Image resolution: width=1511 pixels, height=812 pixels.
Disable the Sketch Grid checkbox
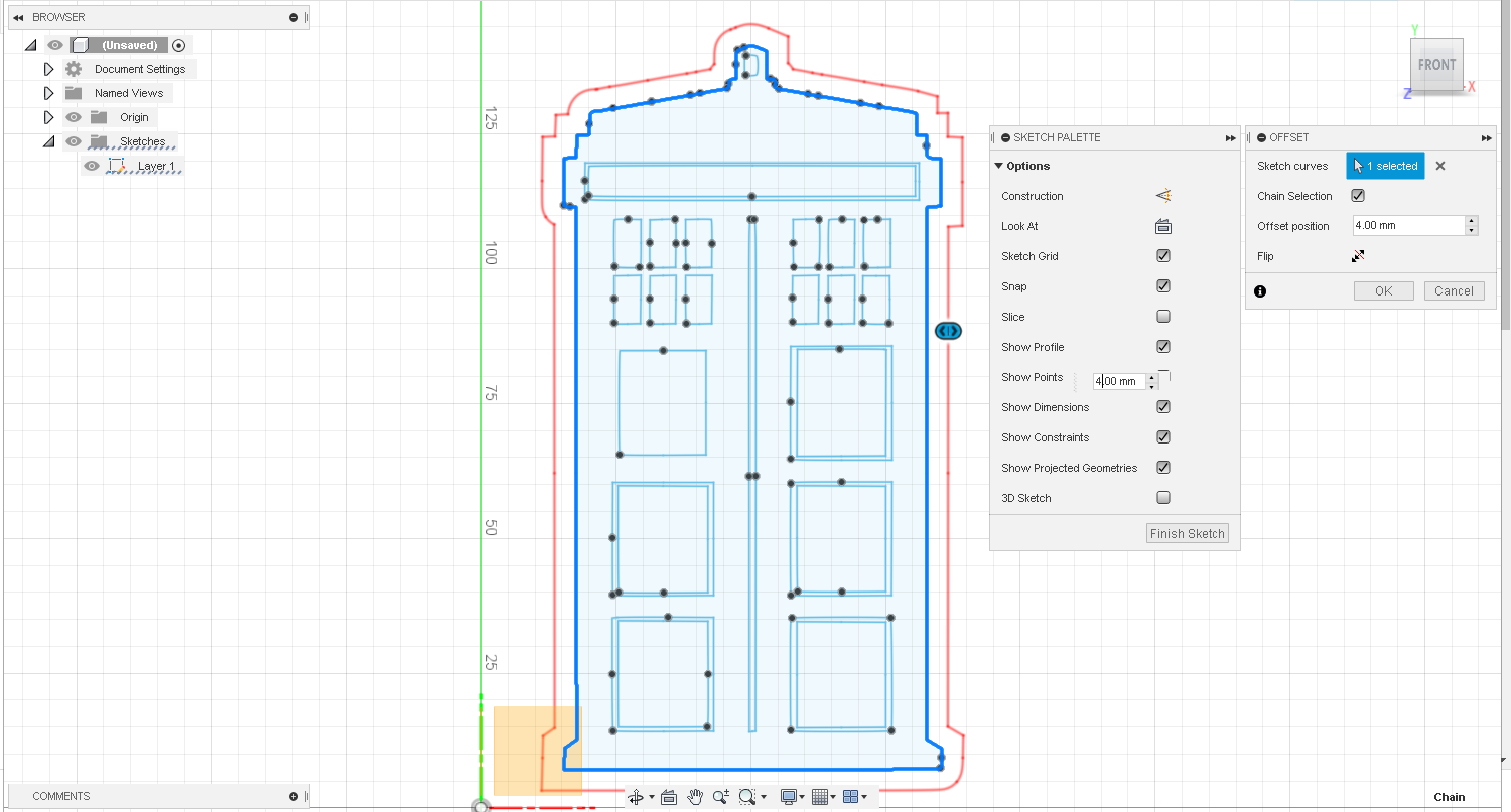(x=1163, y=256)
